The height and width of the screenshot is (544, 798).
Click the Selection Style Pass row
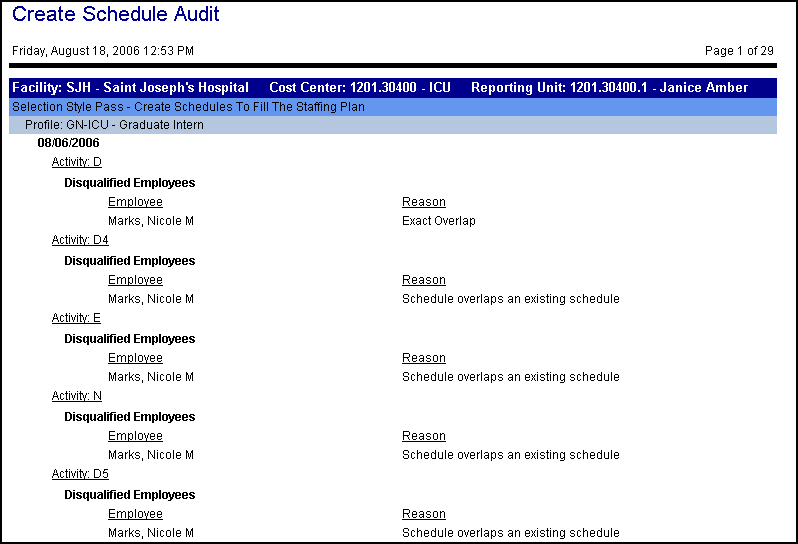pyautogui.click(x=188, y=107)
